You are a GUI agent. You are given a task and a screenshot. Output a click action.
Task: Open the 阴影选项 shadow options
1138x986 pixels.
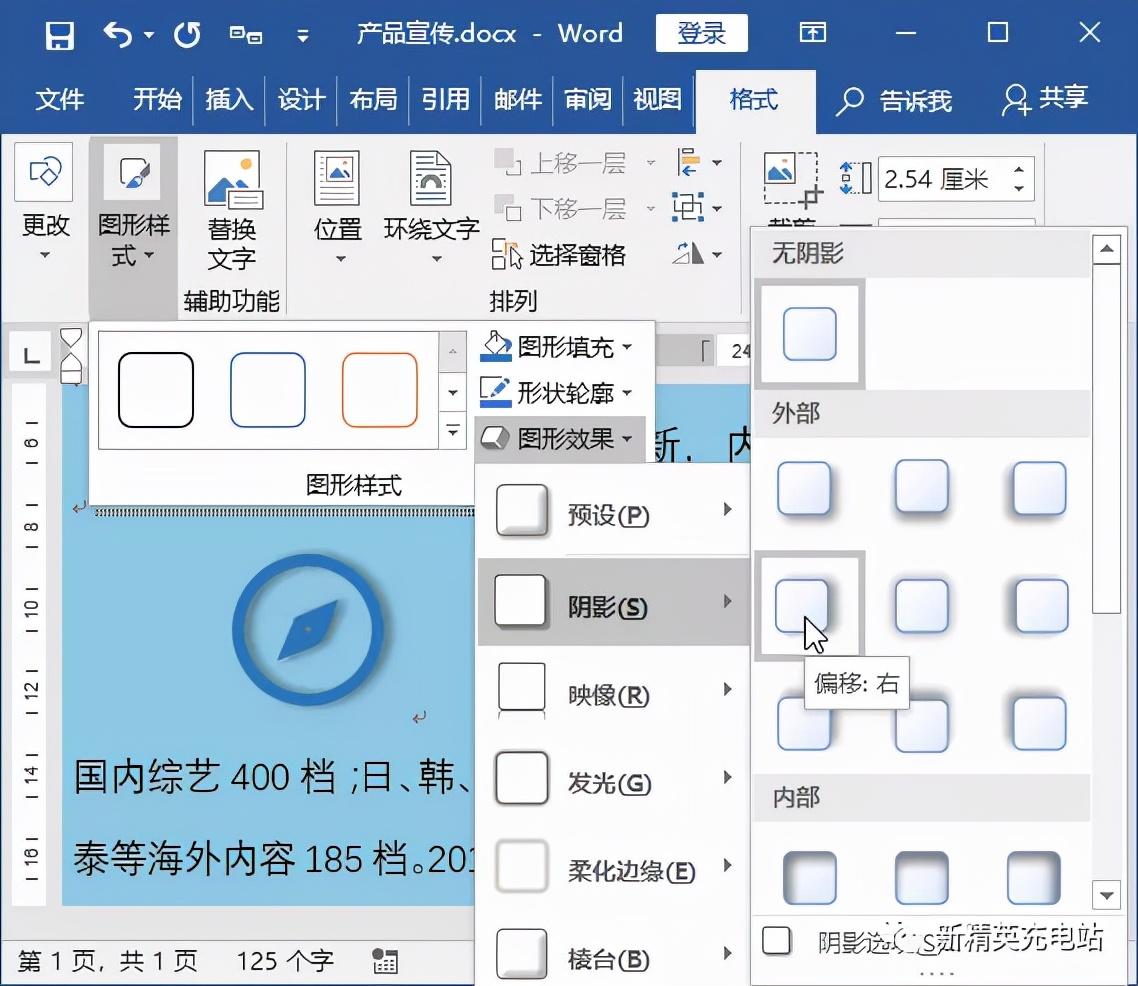(x=850, y=940)
